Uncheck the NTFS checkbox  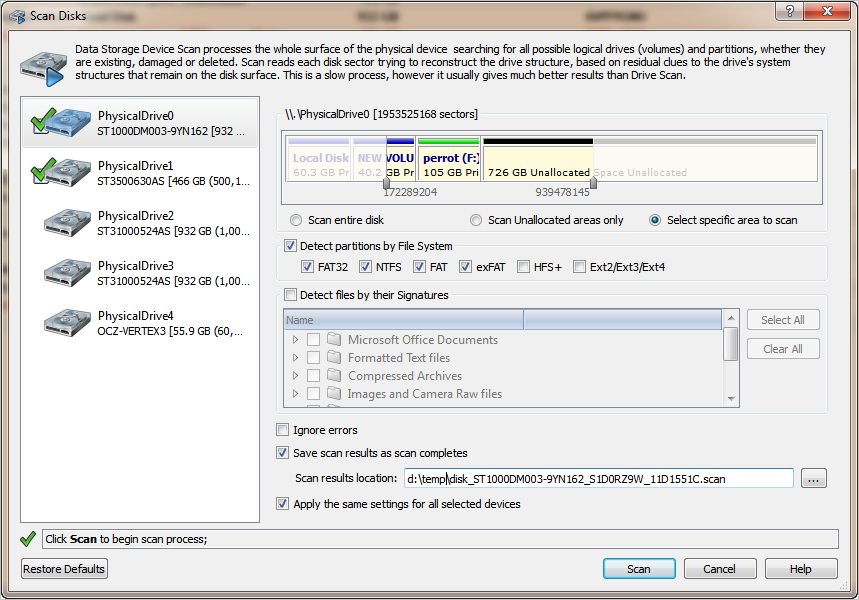point(365,267)
